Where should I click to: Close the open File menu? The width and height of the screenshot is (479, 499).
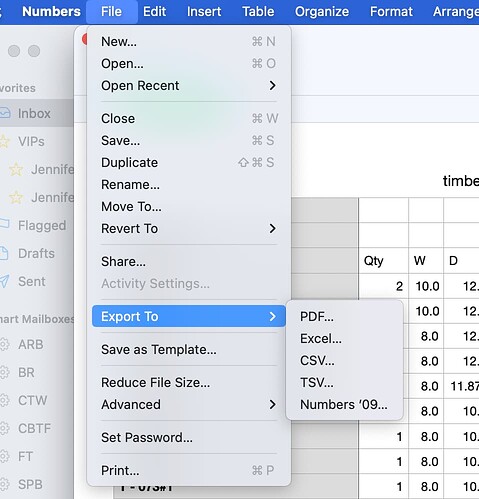[x=111, y=12]
